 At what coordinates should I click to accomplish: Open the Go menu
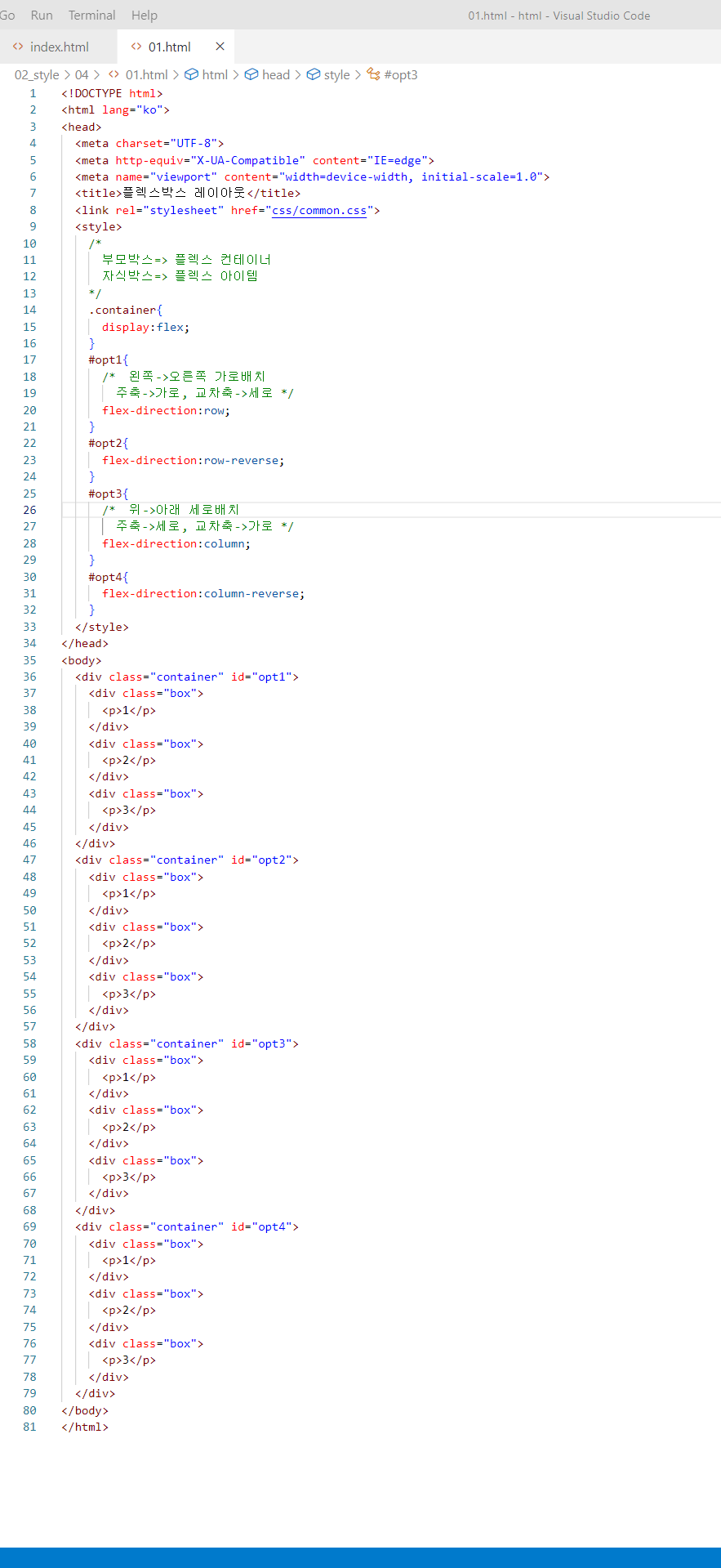click(x=7, y=16)
